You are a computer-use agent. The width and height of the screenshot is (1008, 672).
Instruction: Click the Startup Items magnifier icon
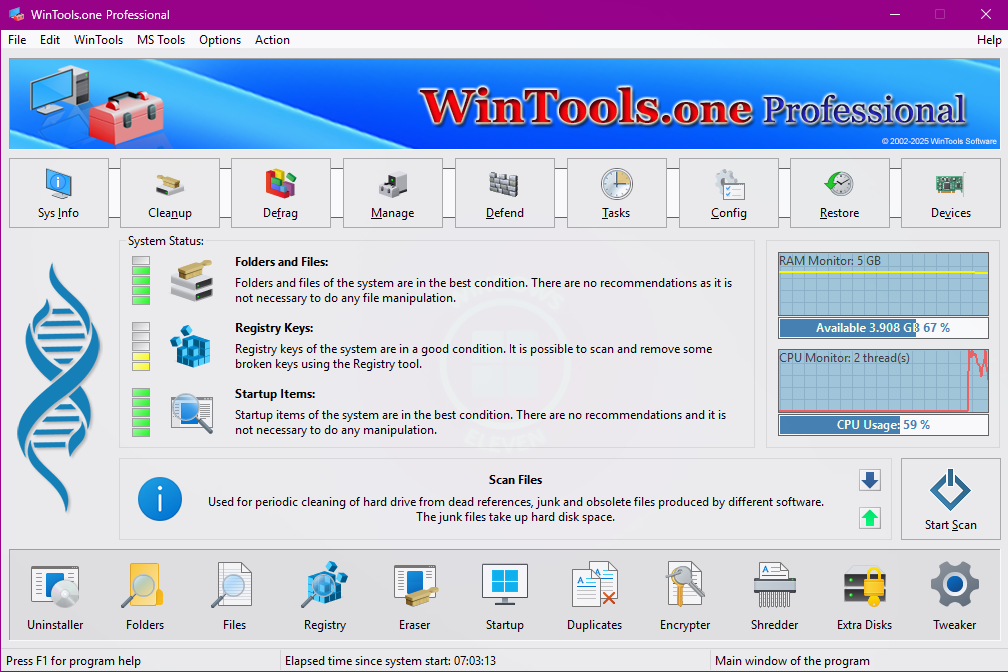(192, 413)
